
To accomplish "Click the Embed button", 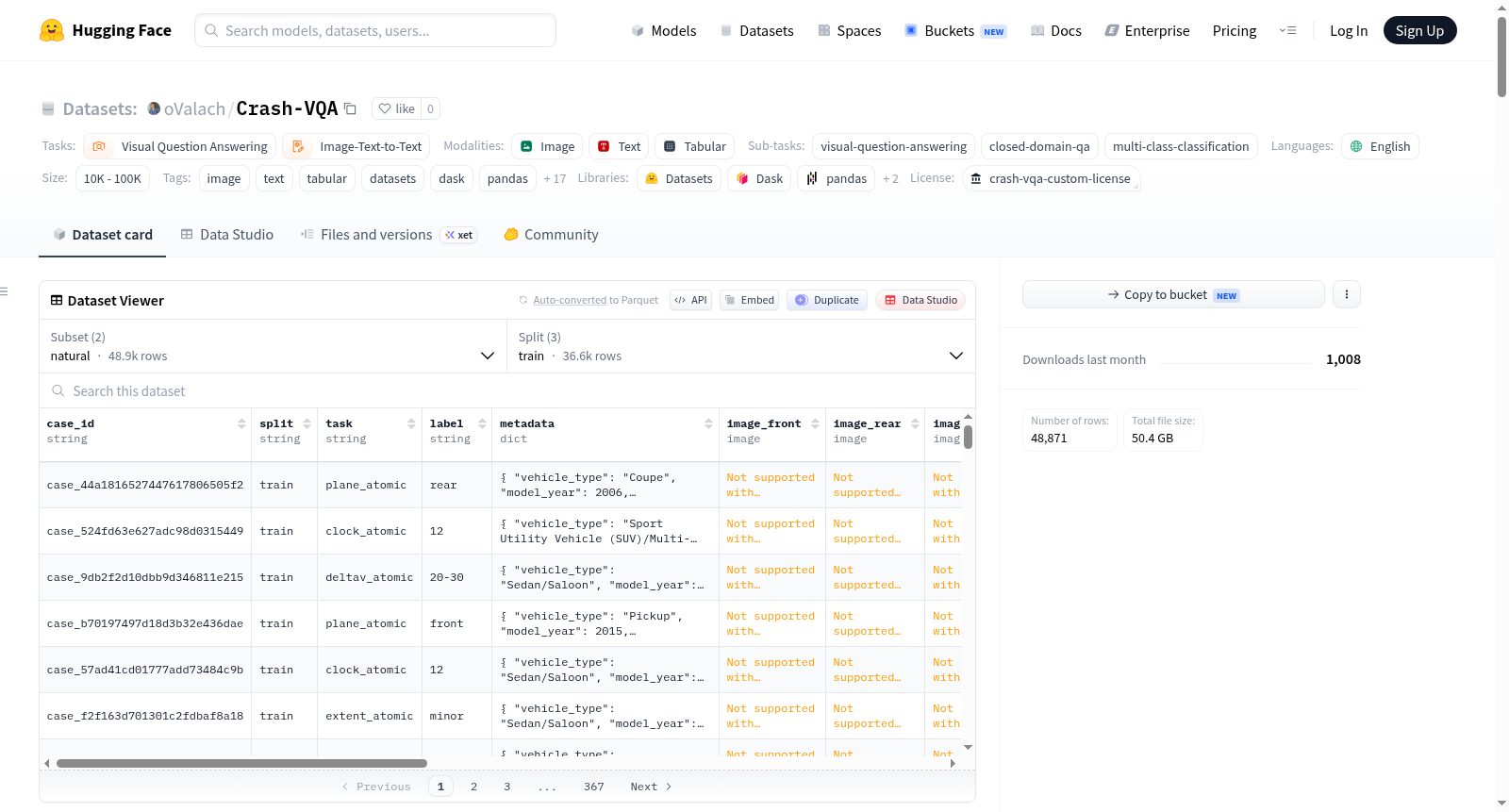I will (x=748, y=300).
